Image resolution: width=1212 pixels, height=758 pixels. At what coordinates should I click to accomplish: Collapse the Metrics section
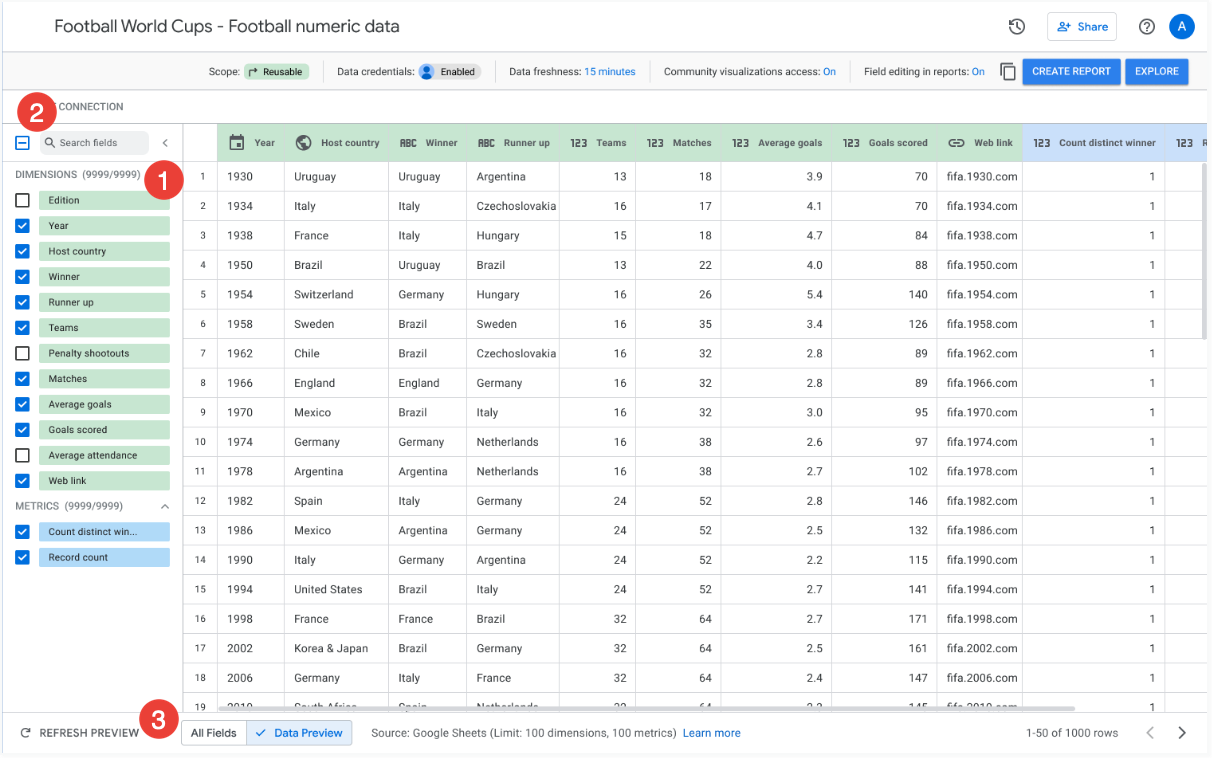(x=165, y=506)
